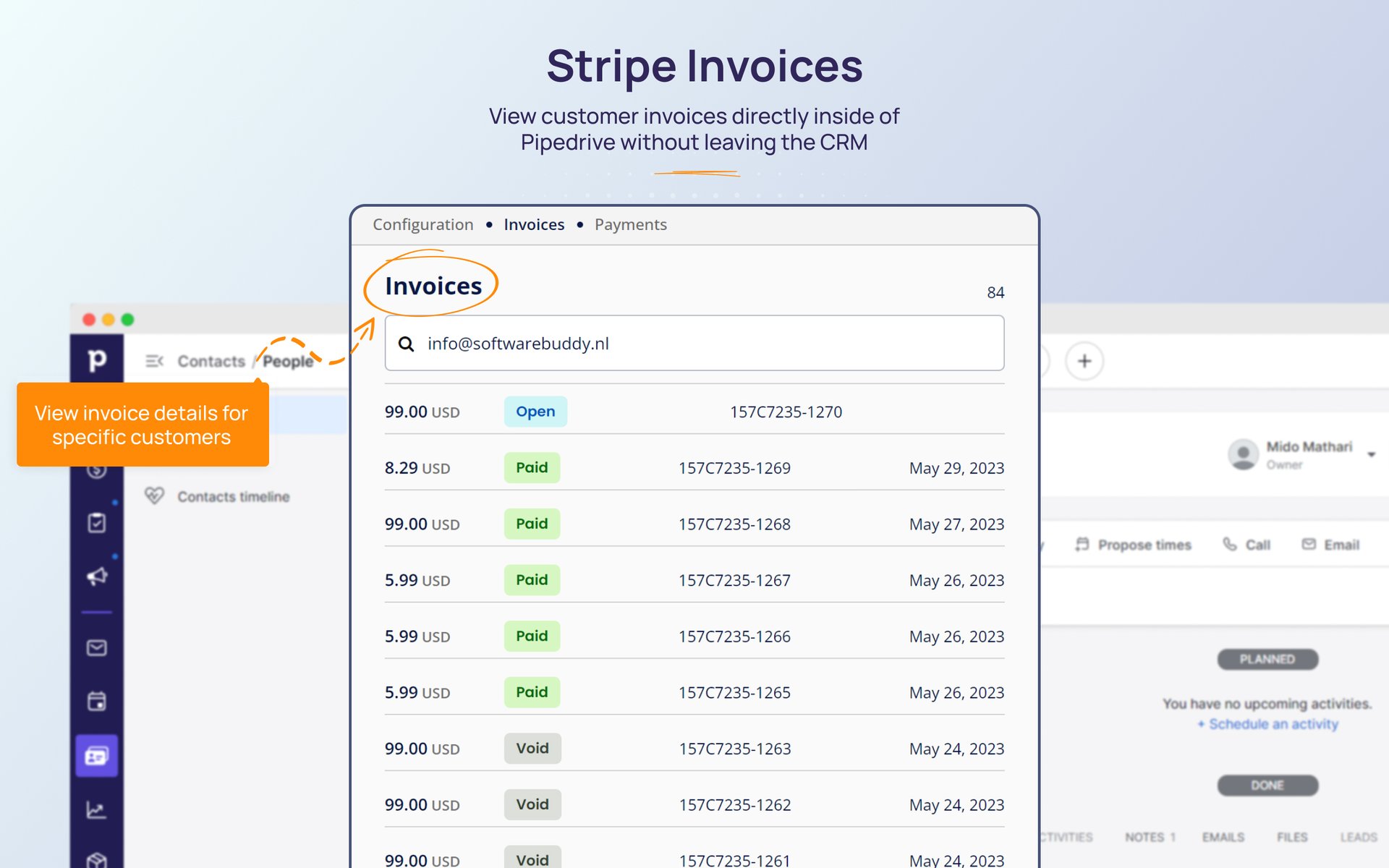Click Void badge for invoice 1263
The height and width of the screenshot is (868, 1389).
pos(532,748)
